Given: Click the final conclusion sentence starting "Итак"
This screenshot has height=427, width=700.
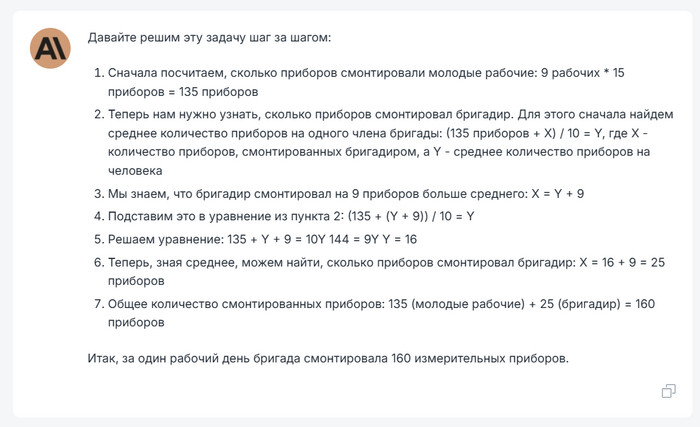Looking at the screenshot, I should (328, 357).
